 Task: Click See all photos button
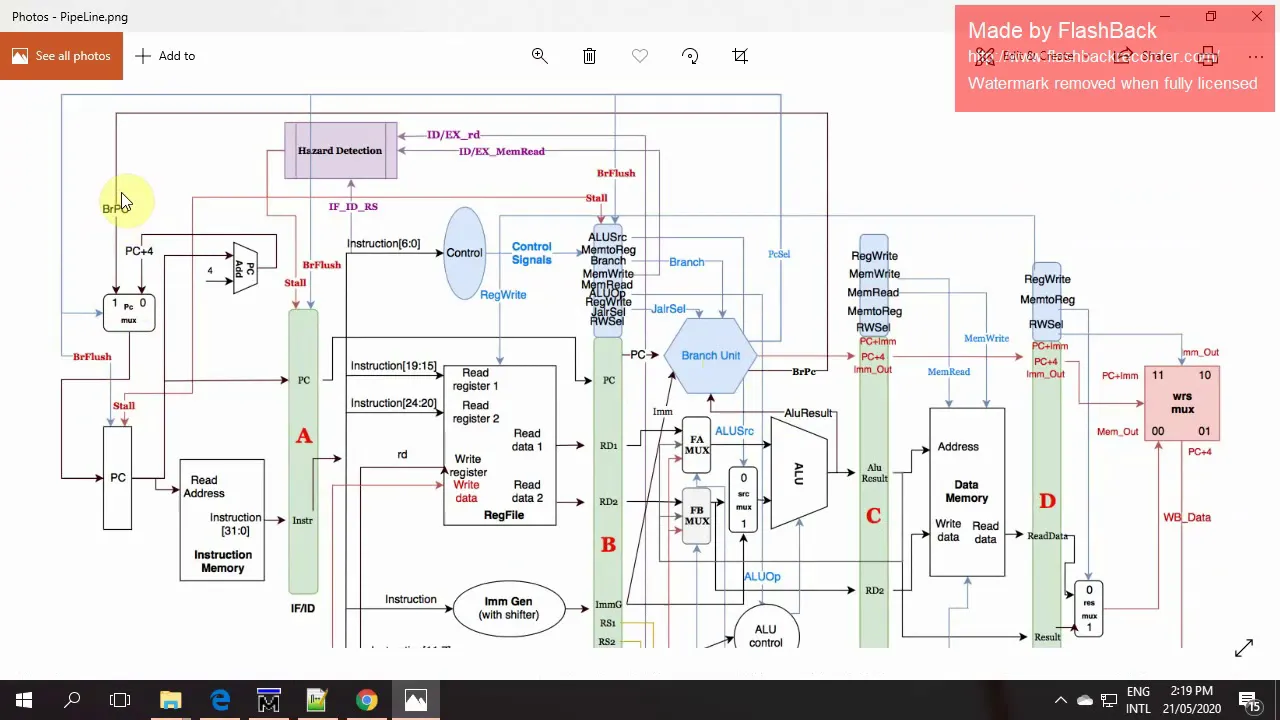click(61, 56)
